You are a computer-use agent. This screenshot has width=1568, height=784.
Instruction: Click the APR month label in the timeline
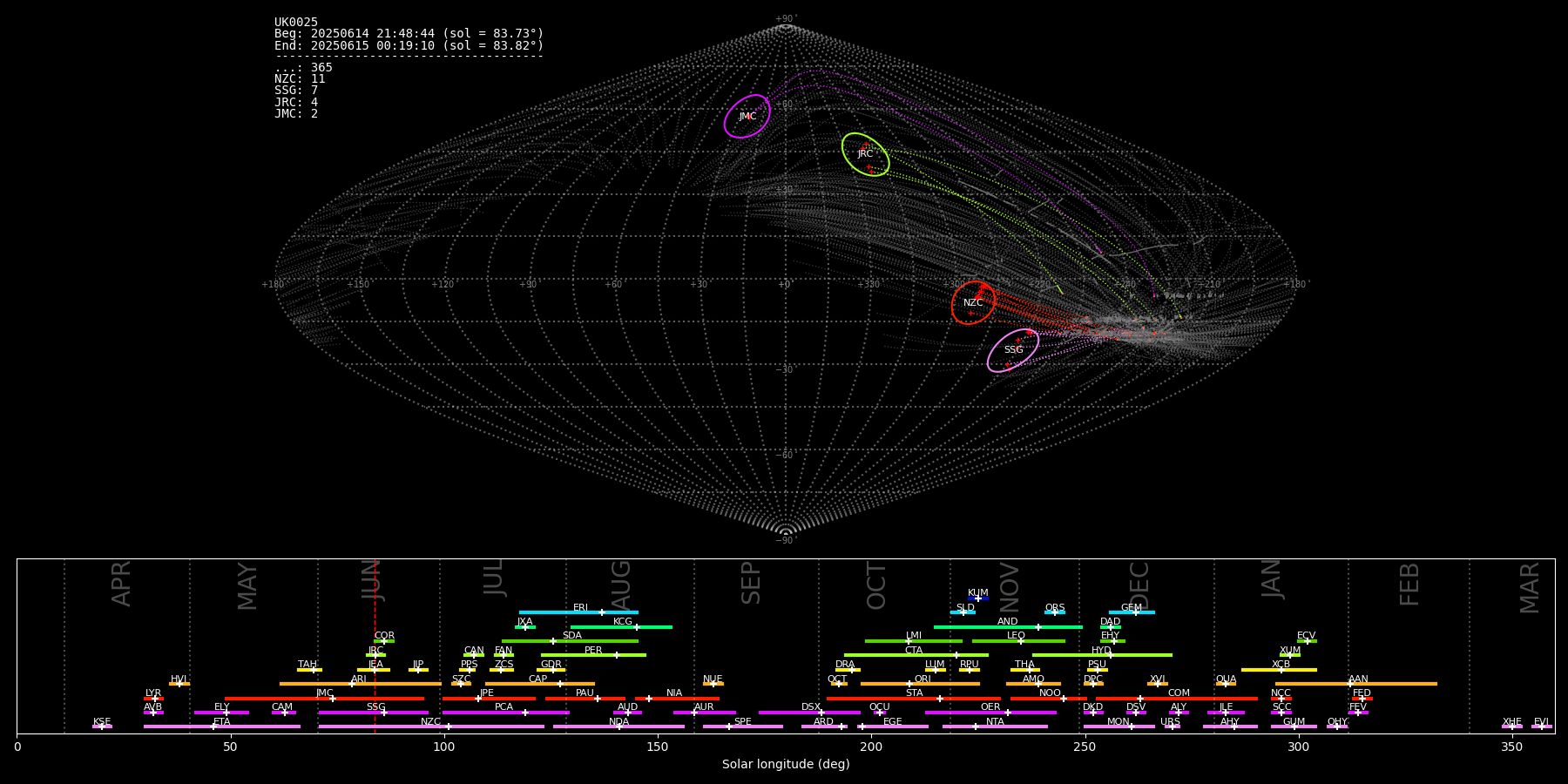(122, 584)
